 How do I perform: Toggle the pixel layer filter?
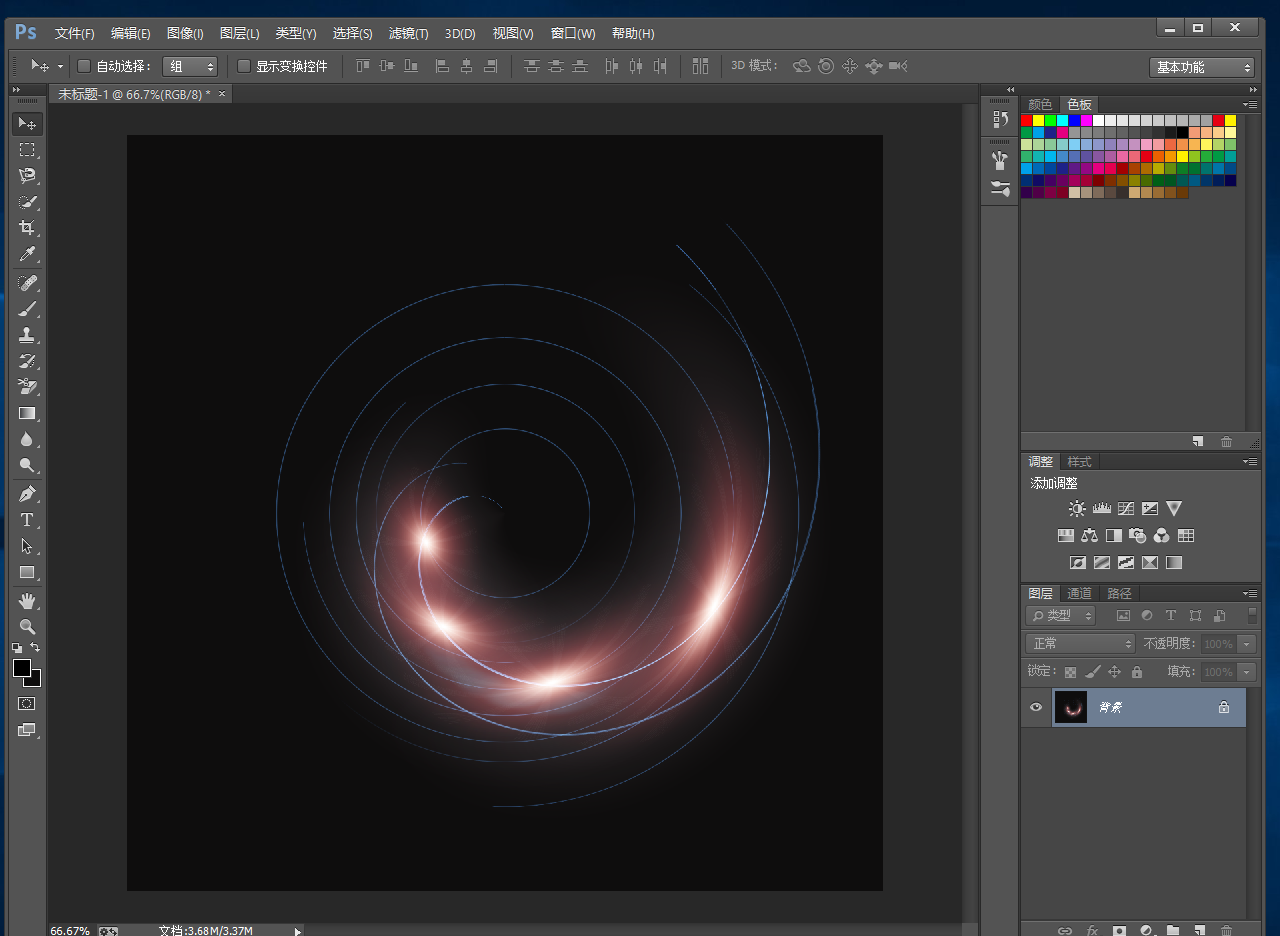(x=1123, y=616)
